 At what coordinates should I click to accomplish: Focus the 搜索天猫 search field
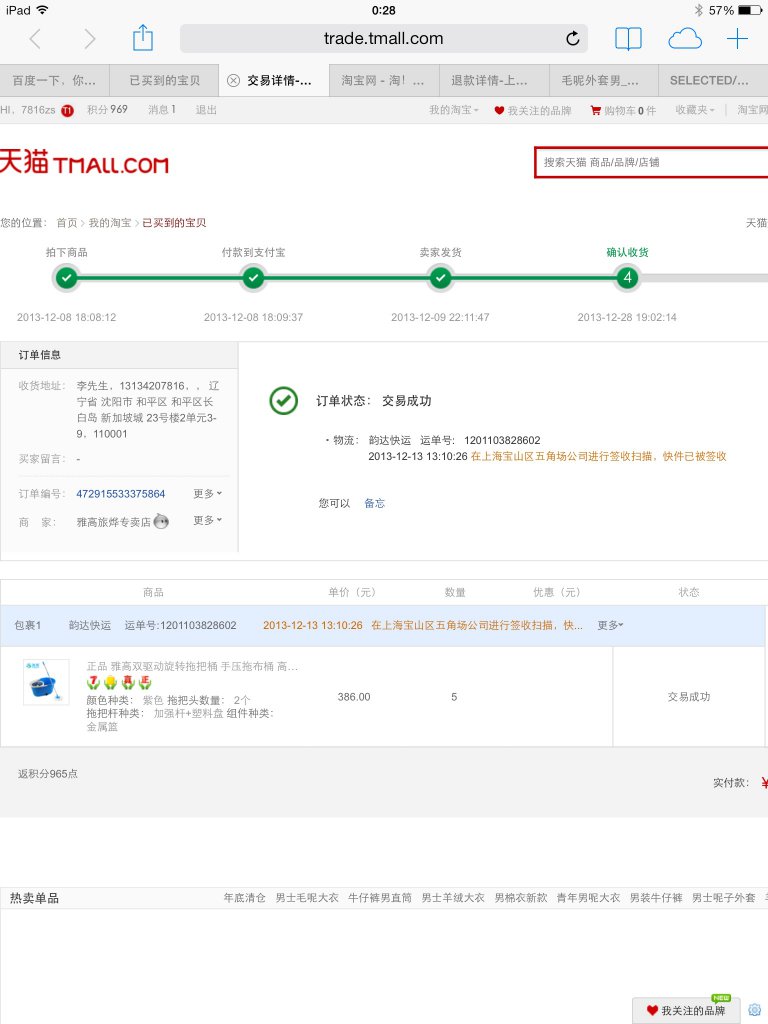pos(651,162)
